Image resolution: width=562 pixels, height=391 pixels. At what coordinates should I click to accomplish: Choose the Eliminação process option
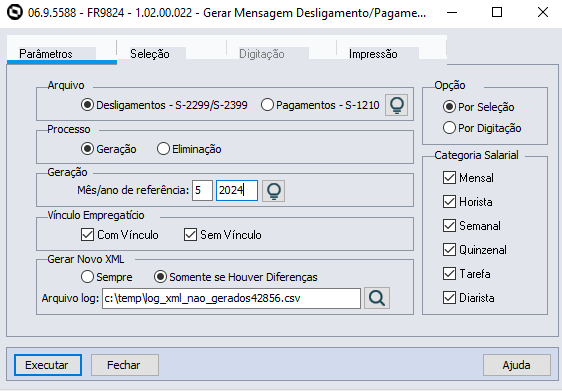tap(189, 149)
